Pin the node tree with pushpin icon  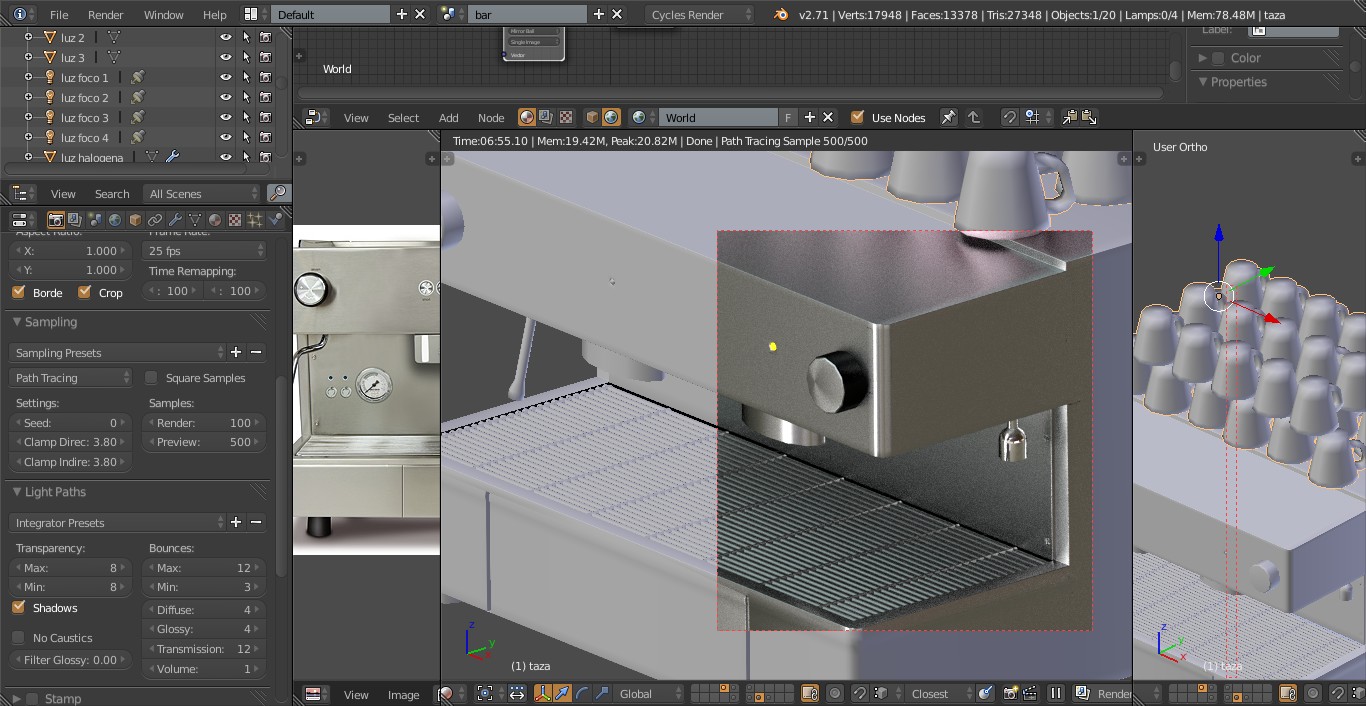pos(948,118)
